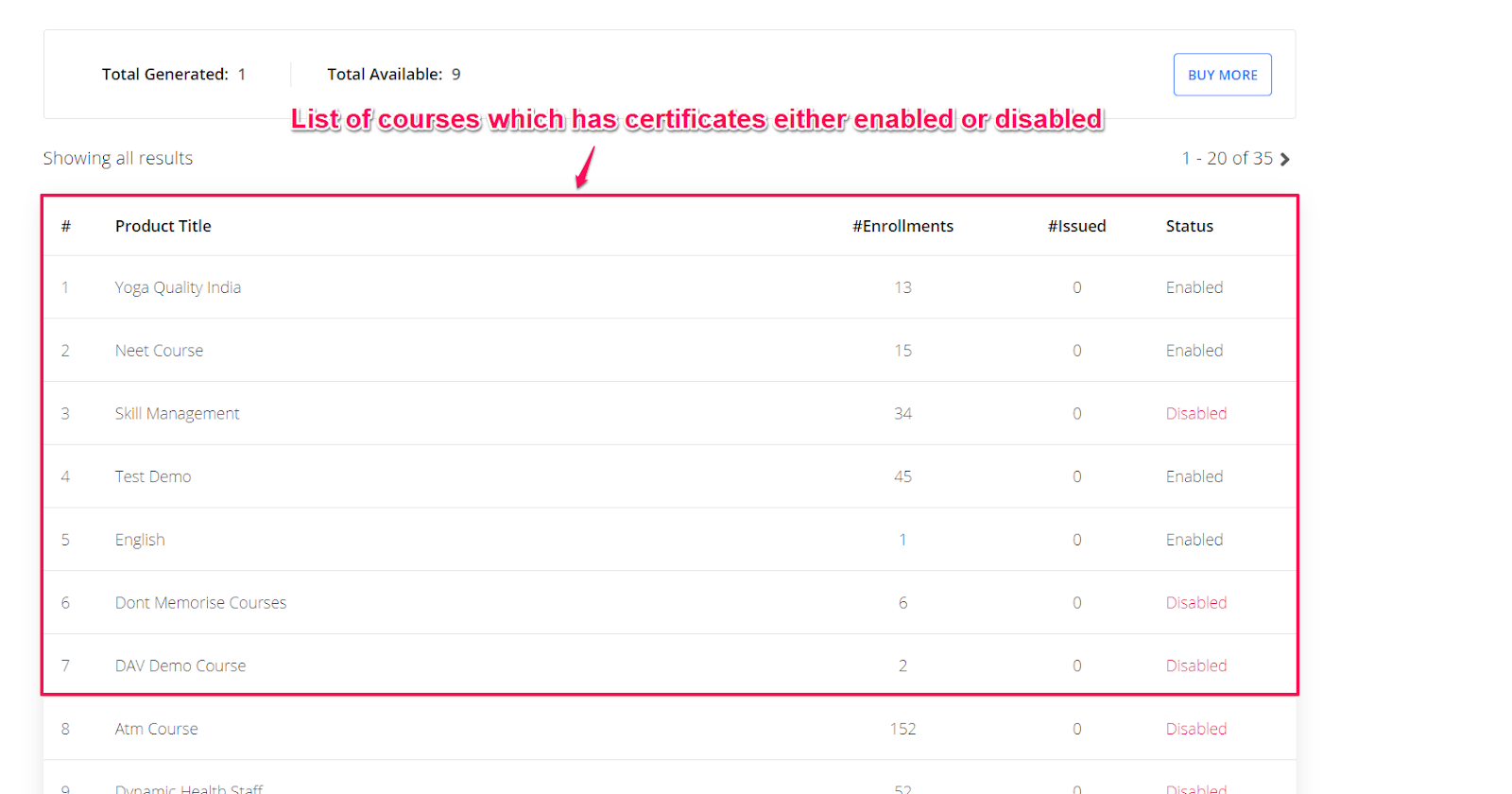Click the next page chevron arrow
This screenshot has width=1512, height=794.
tap(1285, 159)
